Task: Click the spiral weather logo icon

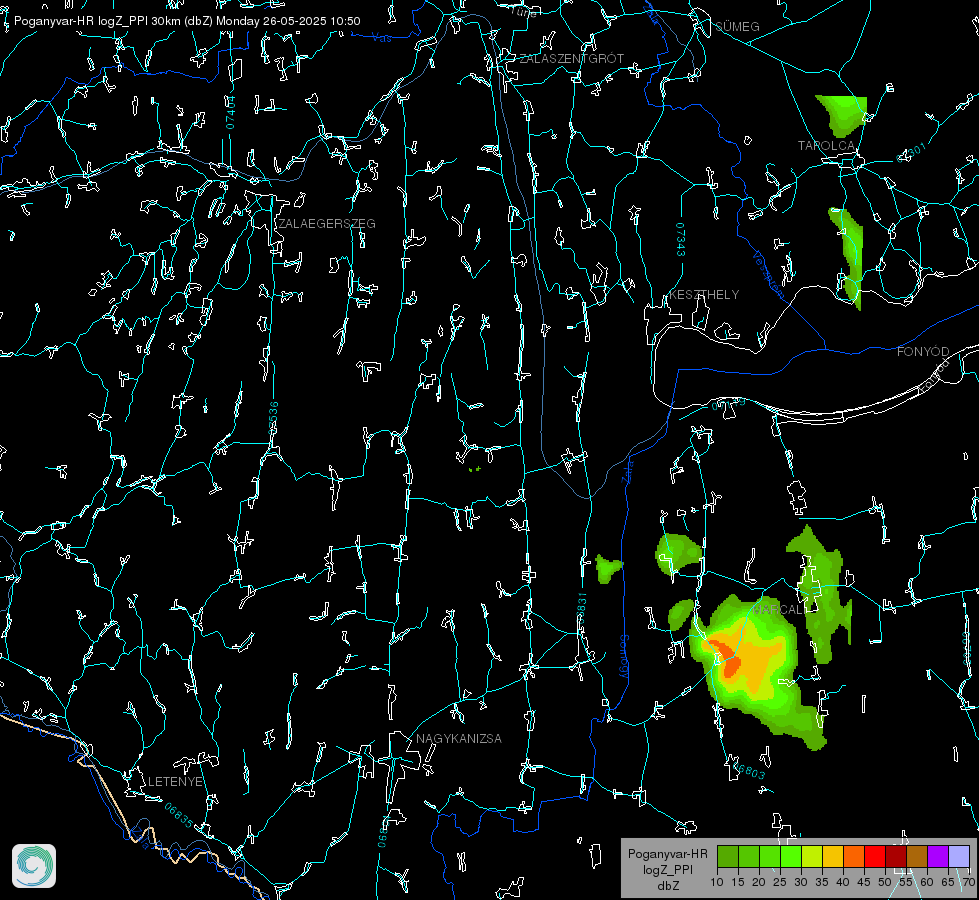Action: point(34,866)
